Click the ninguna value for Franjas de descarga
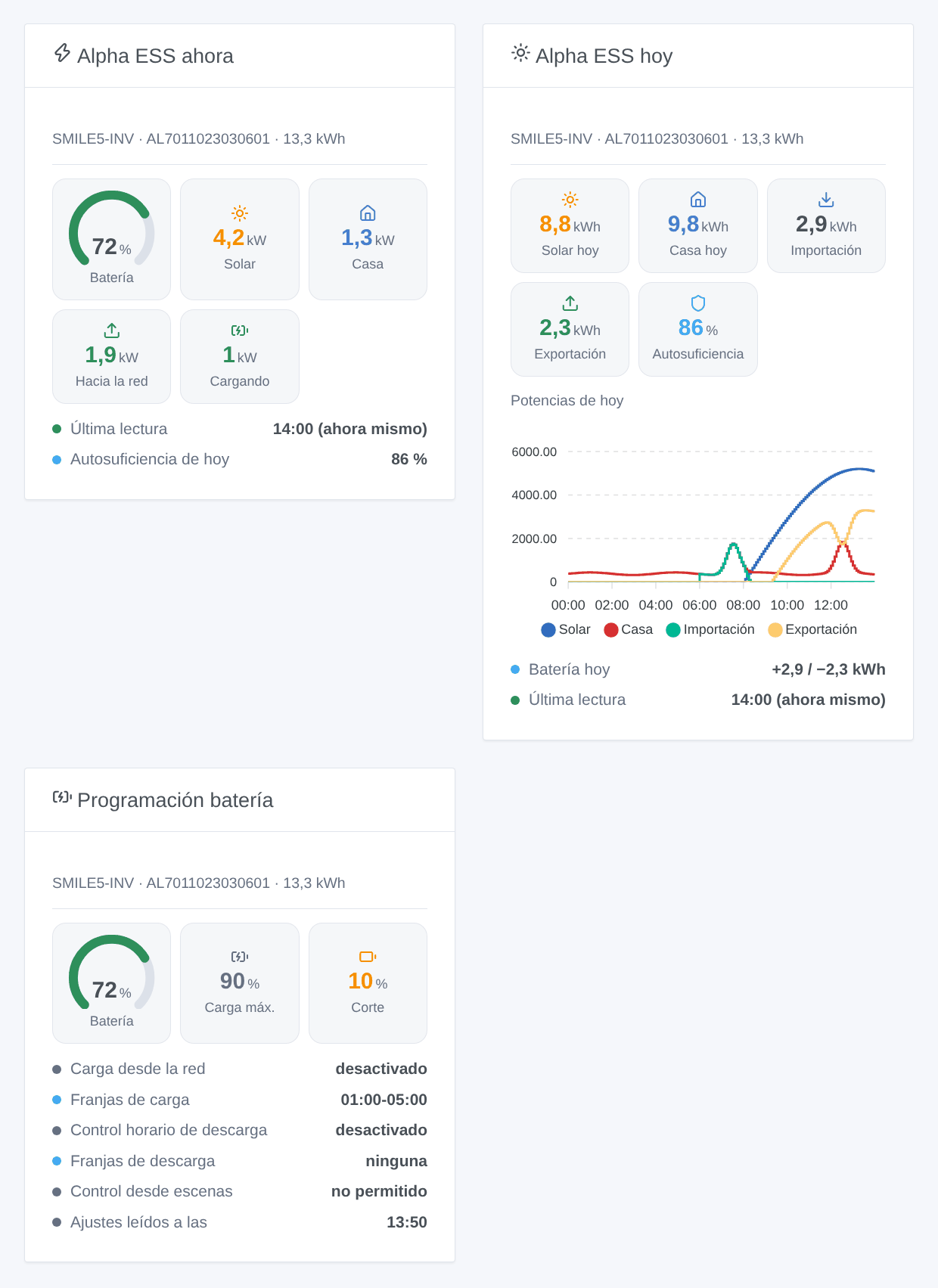 coord(396,1161)
